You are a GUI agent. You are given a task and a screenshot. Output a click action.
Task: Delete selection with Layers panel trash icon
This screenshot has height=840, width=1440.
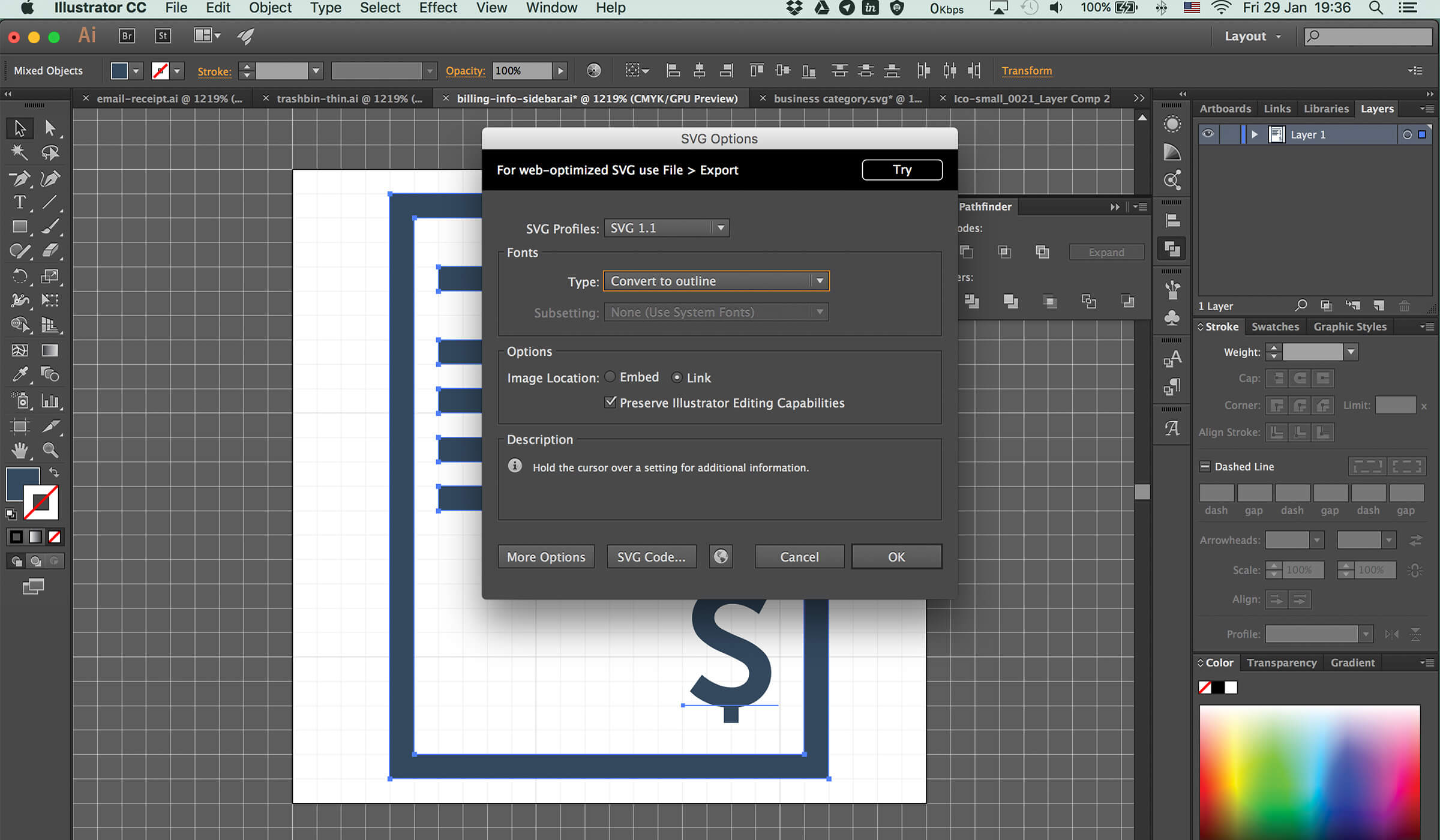click(1405, 306)
